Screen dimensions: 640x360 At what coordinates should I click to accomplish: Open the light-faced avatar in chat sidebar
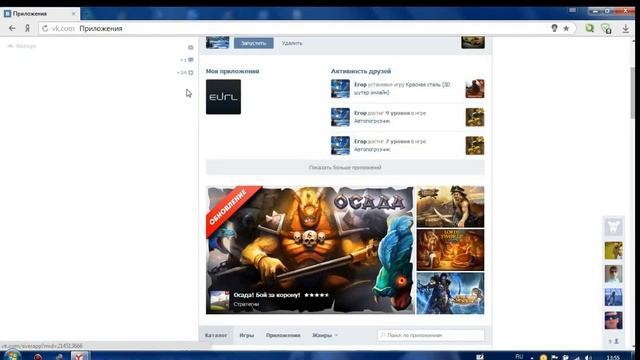[x=613, y=274]
